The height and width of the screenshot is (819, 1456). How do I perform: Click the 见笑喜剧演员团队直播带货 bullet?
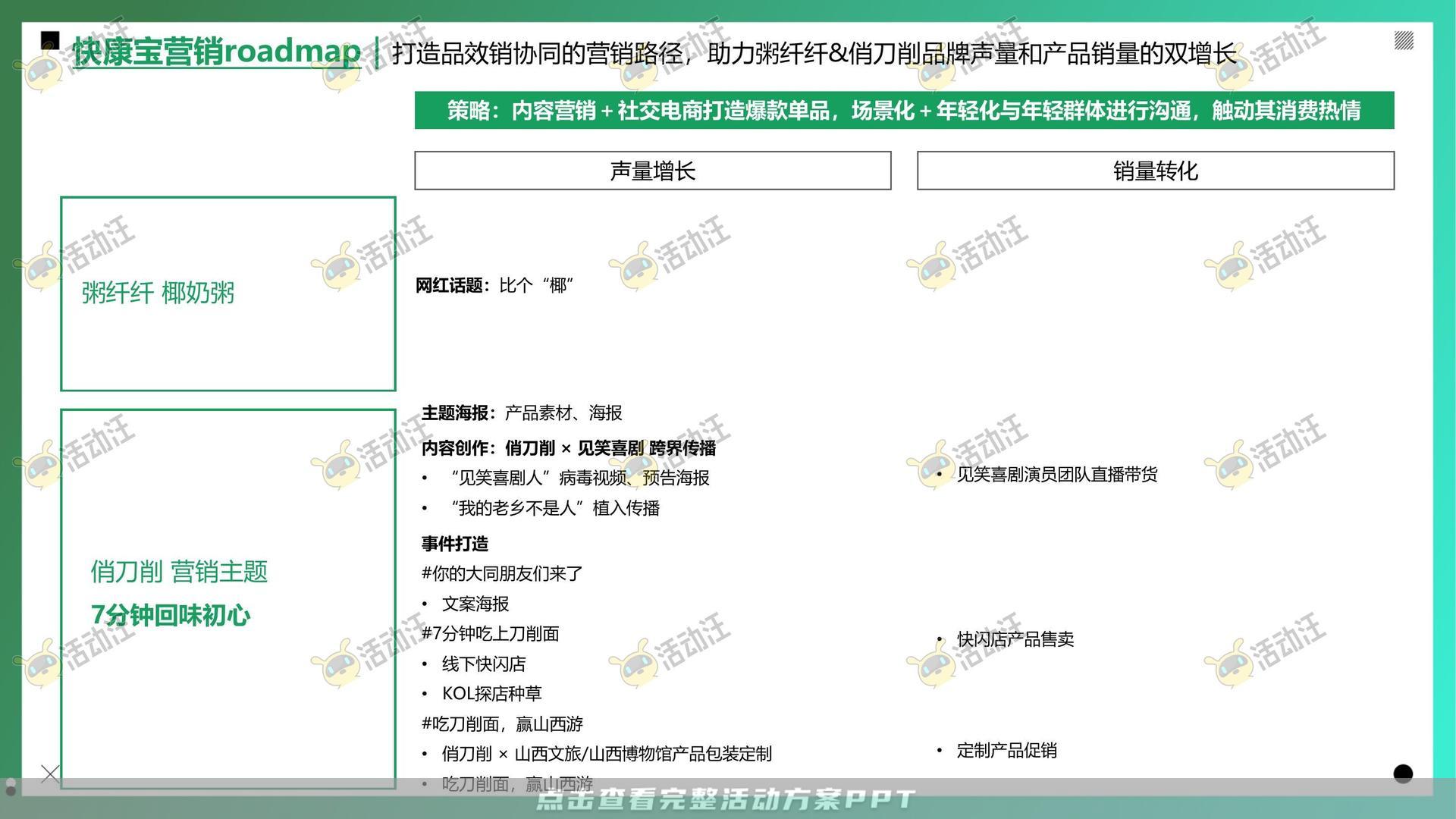point(1057,475)
